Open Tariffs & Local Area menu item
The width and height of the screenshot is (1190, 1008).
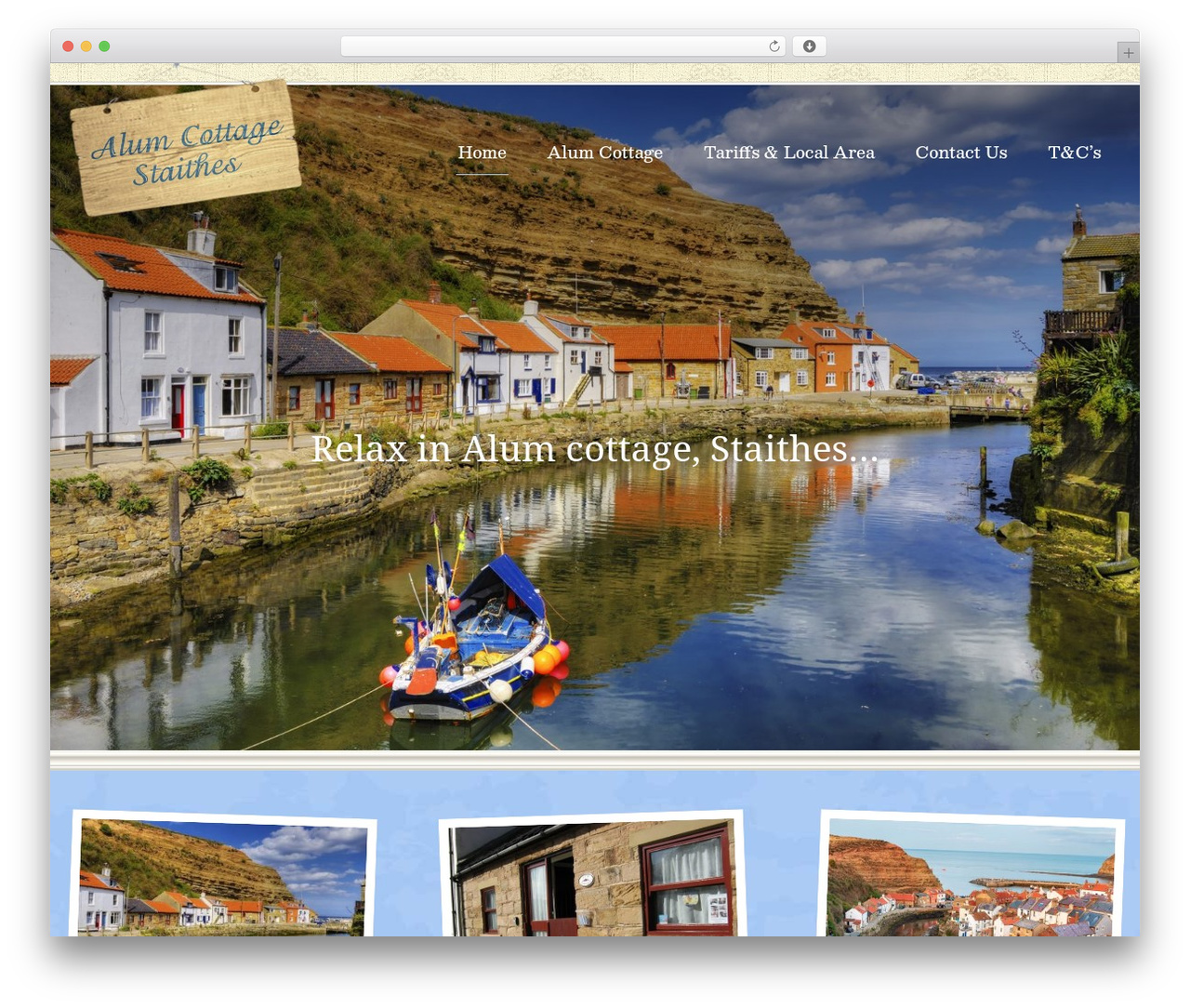click(x=789, y=153)
